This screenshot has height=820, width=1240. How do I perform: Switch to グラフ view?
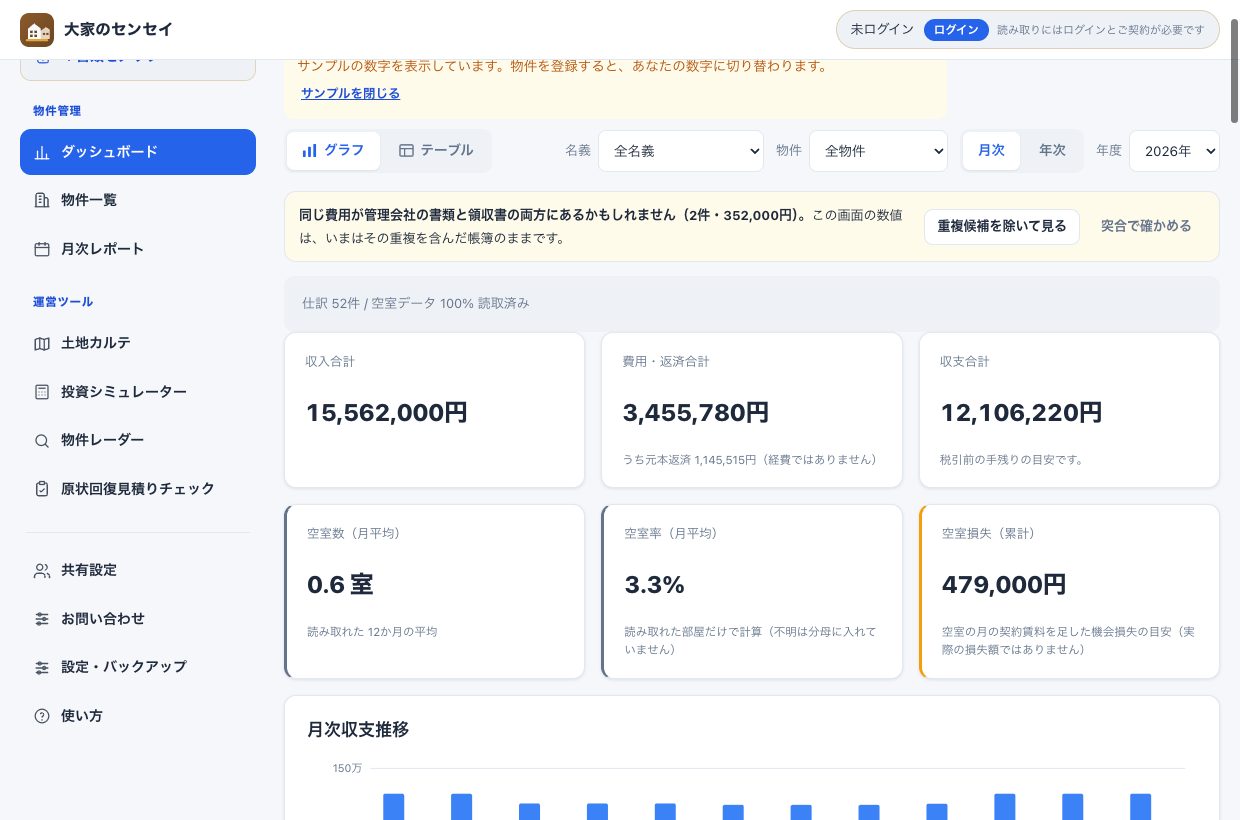333,150
